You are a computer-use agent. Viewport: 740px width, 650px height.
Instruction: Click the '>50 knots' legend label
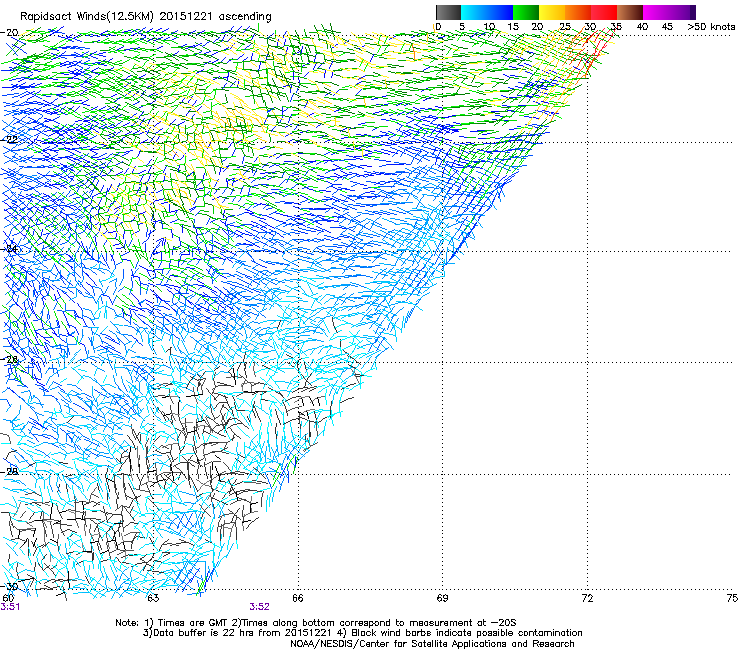(711, 27)
